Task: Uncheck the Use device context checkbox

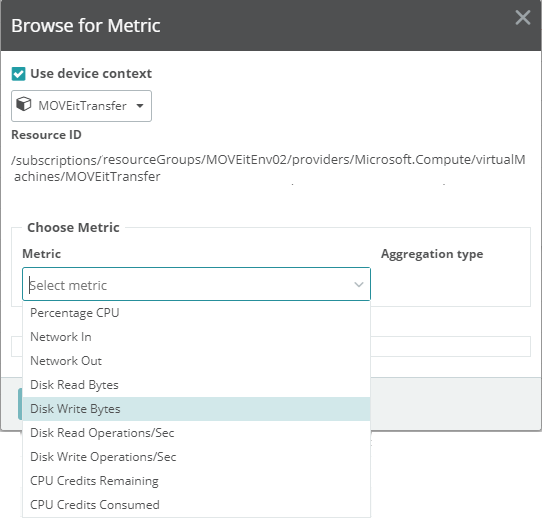Action: (x=18, y=74)
